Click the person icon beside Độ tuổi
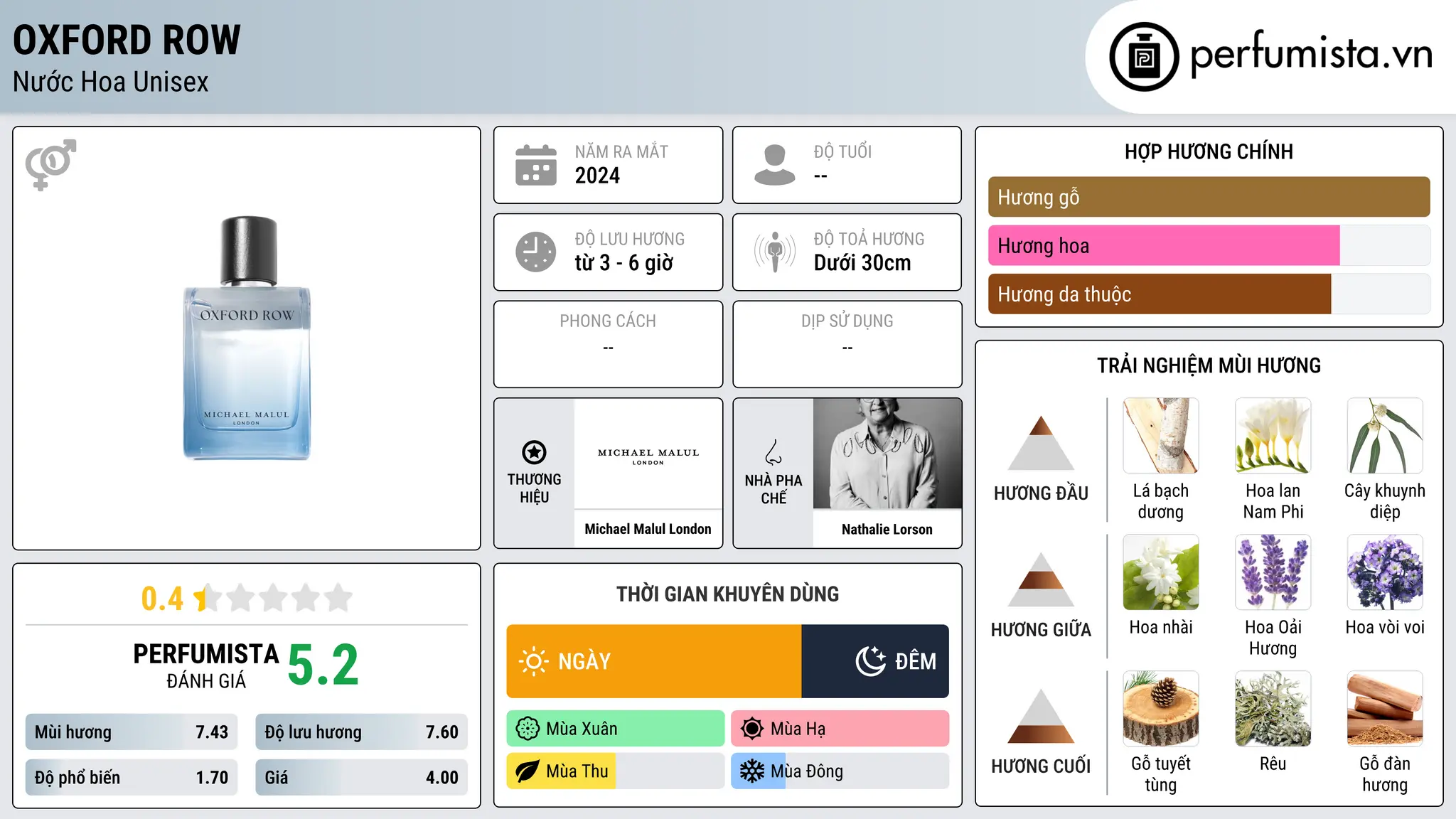Screen dimensions: 1456x819 [774, 165]
